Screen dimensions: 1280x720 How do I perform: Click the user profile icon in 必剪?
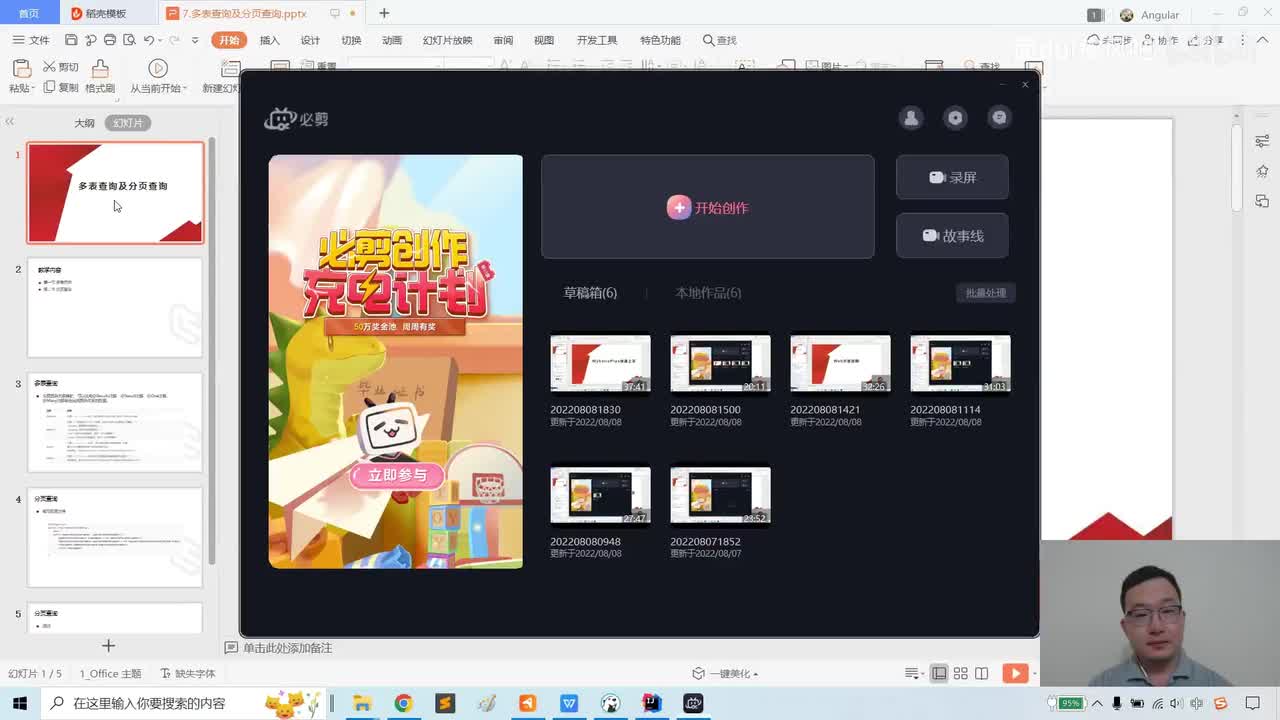(x=911, y=118)
